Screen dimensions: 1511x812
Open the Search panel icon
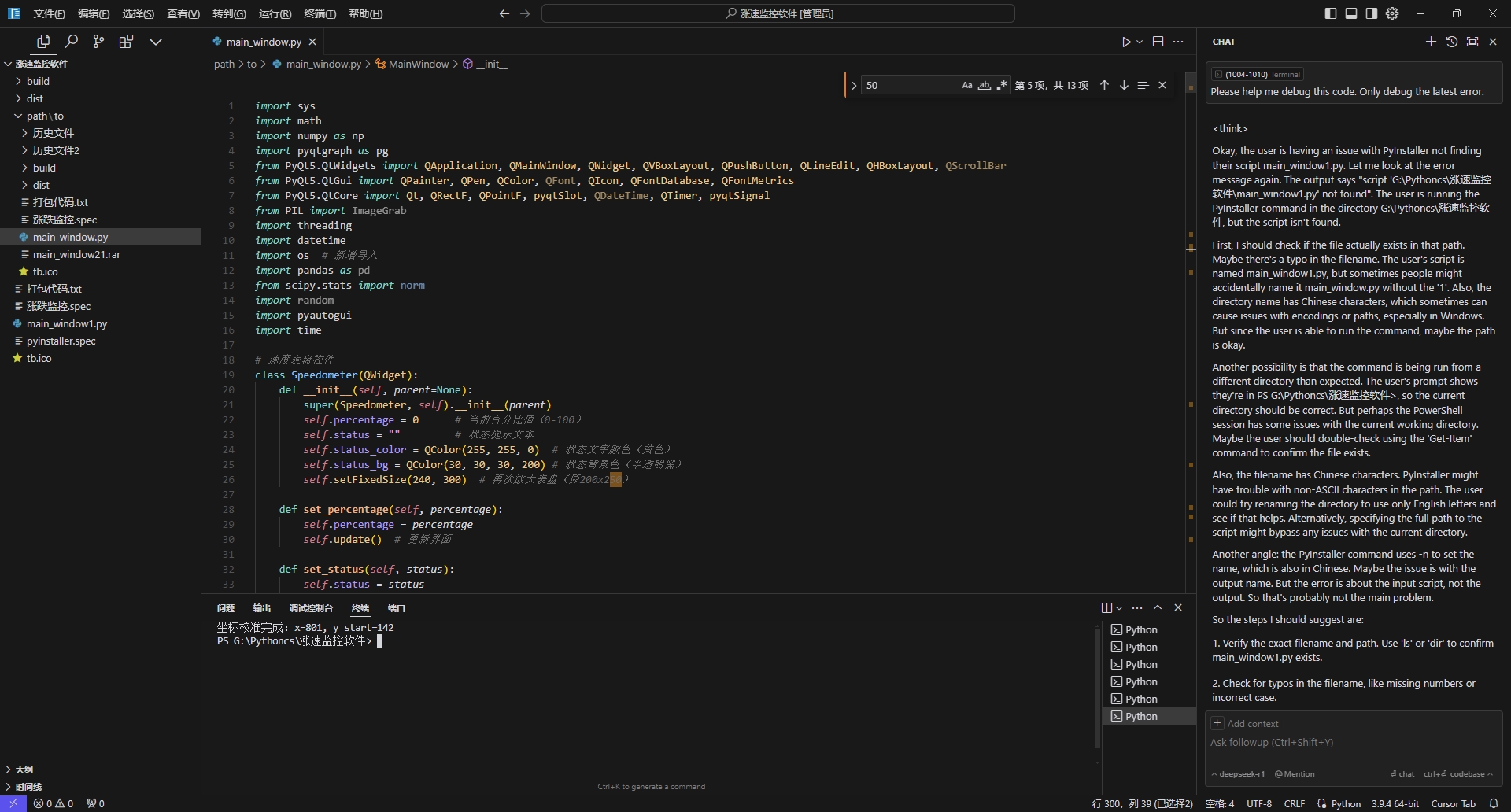(x=72, y=42)
